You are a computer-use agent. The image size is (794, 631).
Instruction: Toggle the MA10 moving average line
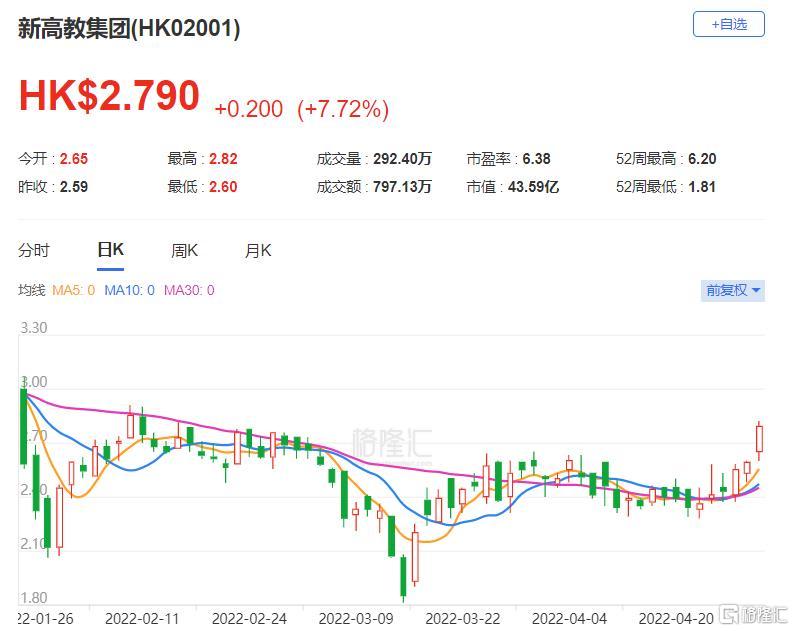(x=130, y=290)
